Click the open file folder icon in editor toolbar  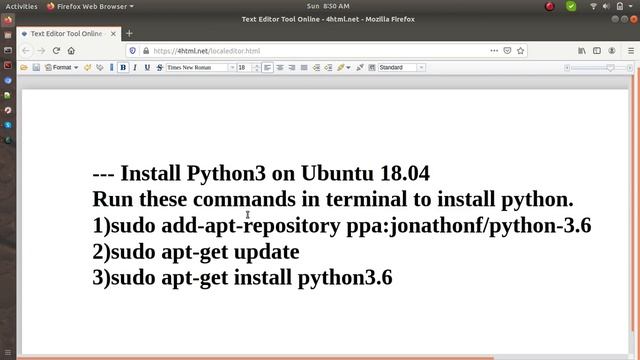click(x=24, y=67)
